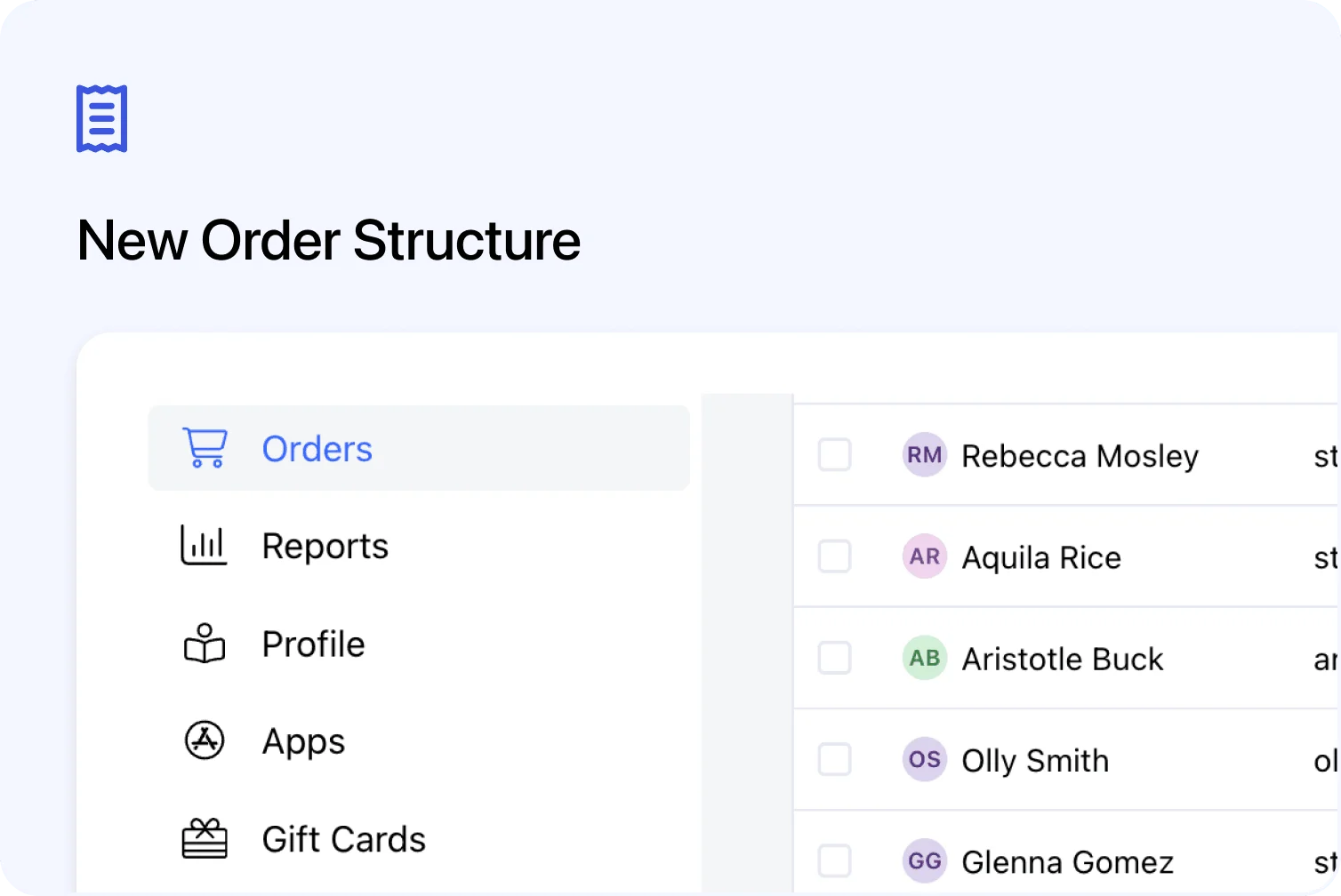
Task: Click the New Order Structure heading
Action: (329, 240)
